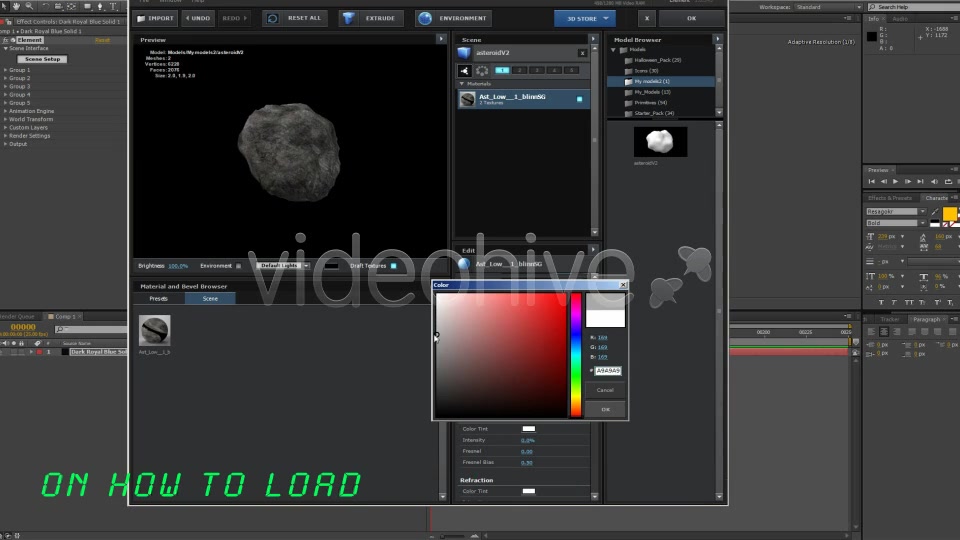Click the Reflection Color Tint white swatch
Screen dimensions: 960x540
pyautogui.click(x=529, y=429)
